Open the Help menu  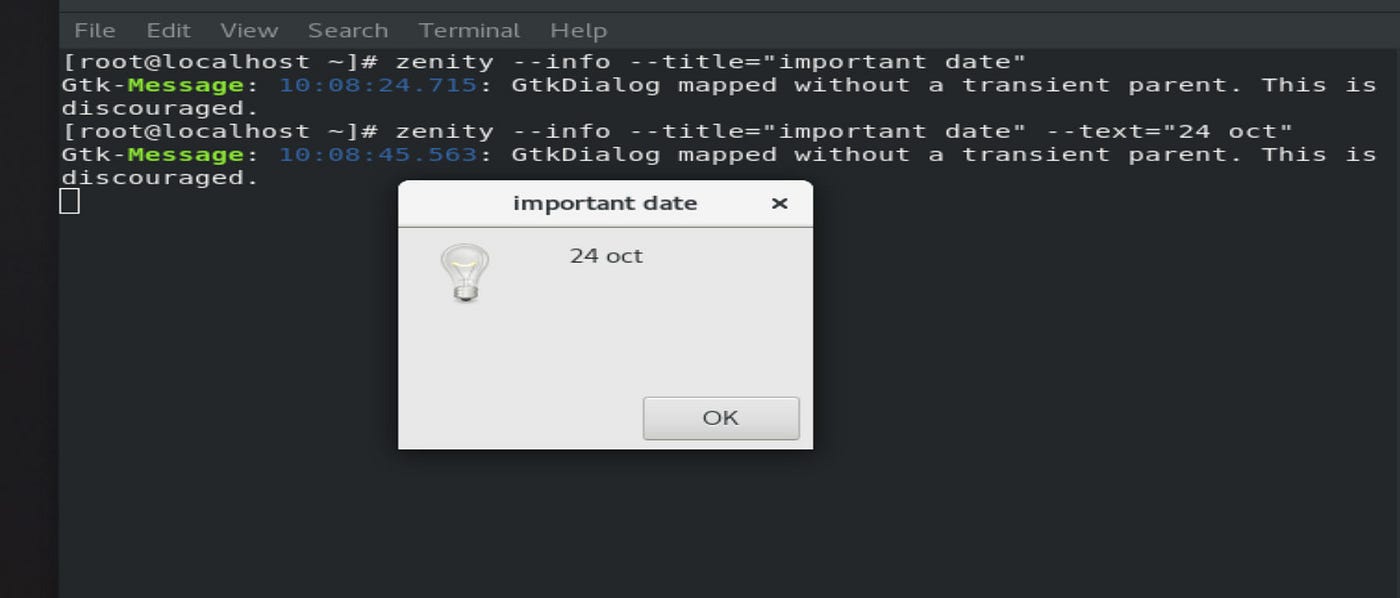578,30
